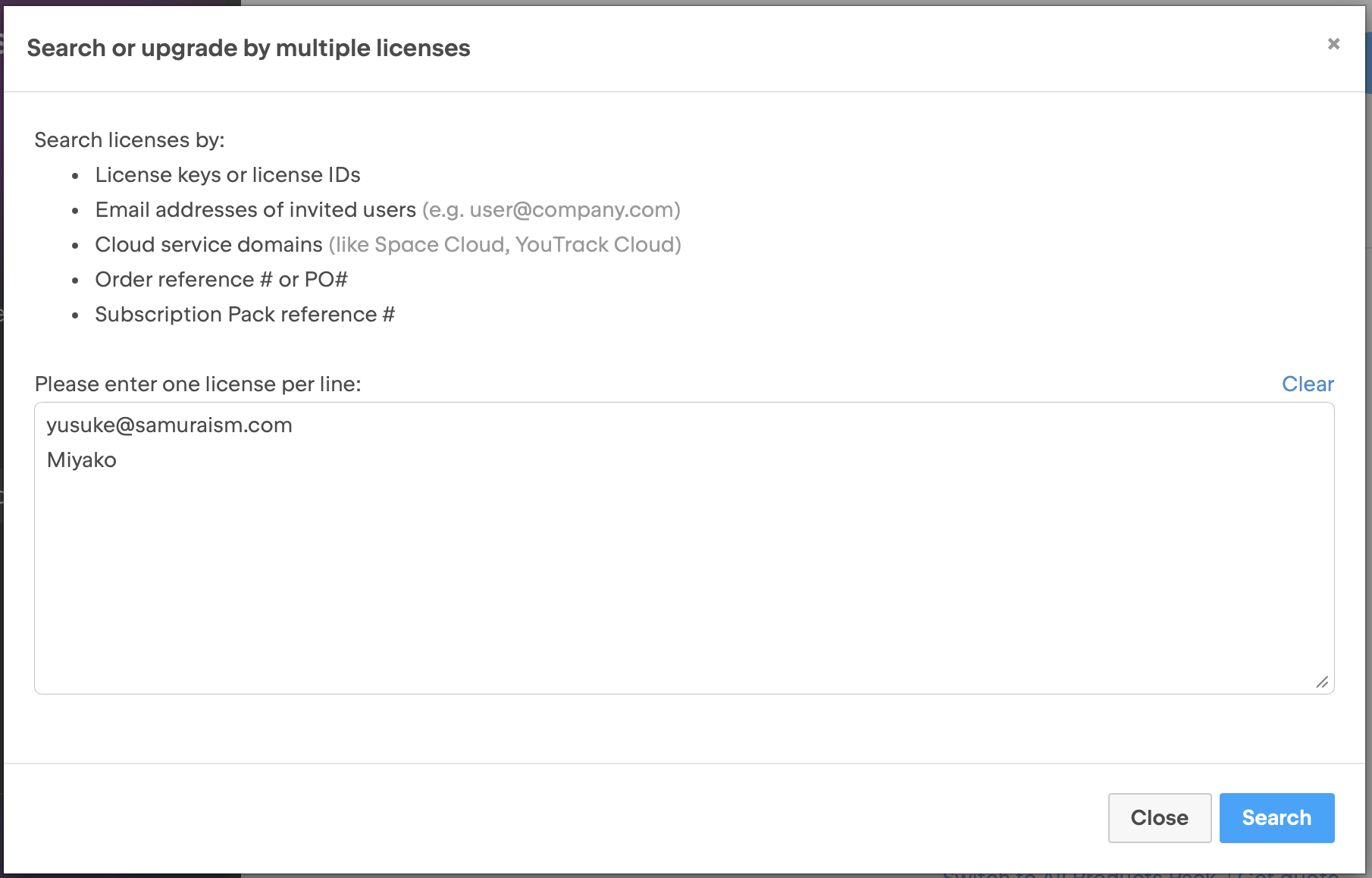Click the "Please enter one license per line" label
The image size is (1372, 878).
[x=198, y=384]
